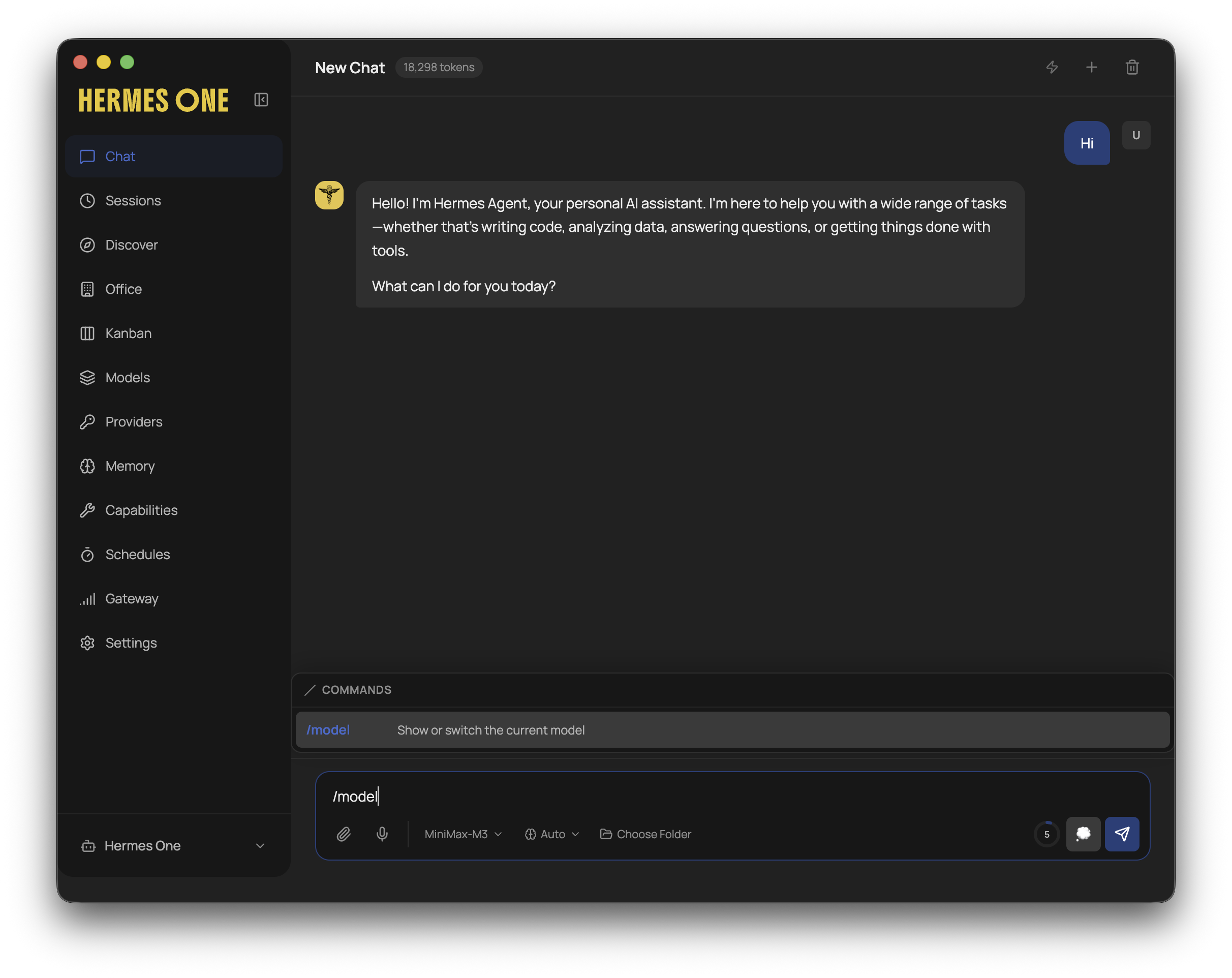Click the paperclip attach file icon
Screen dimensions: 1232x978
click(x=344, y=834)
